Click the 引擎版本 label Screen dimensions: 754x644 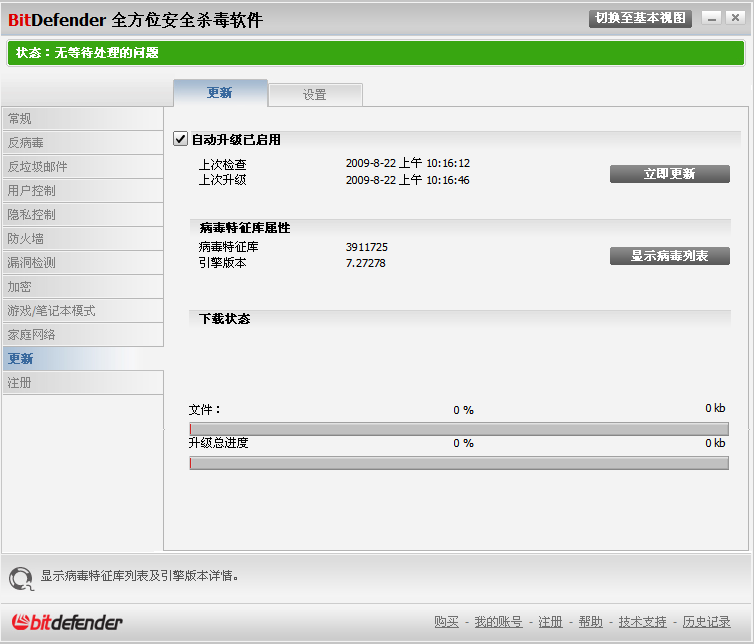(223, 263)
